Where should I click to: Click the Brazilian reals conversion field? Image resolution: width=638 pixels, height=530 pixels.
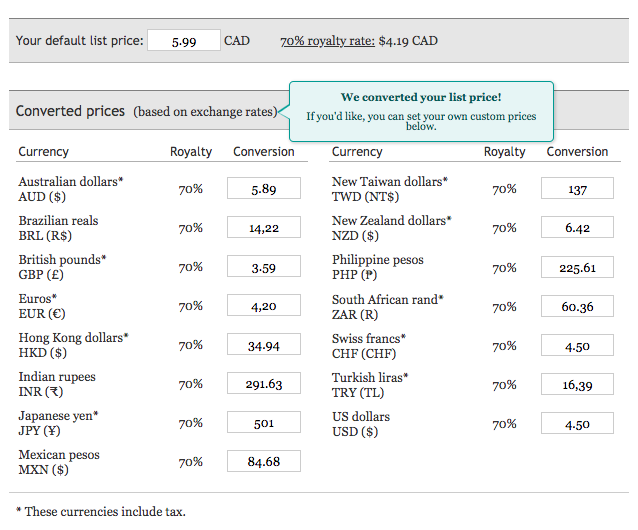263,228
